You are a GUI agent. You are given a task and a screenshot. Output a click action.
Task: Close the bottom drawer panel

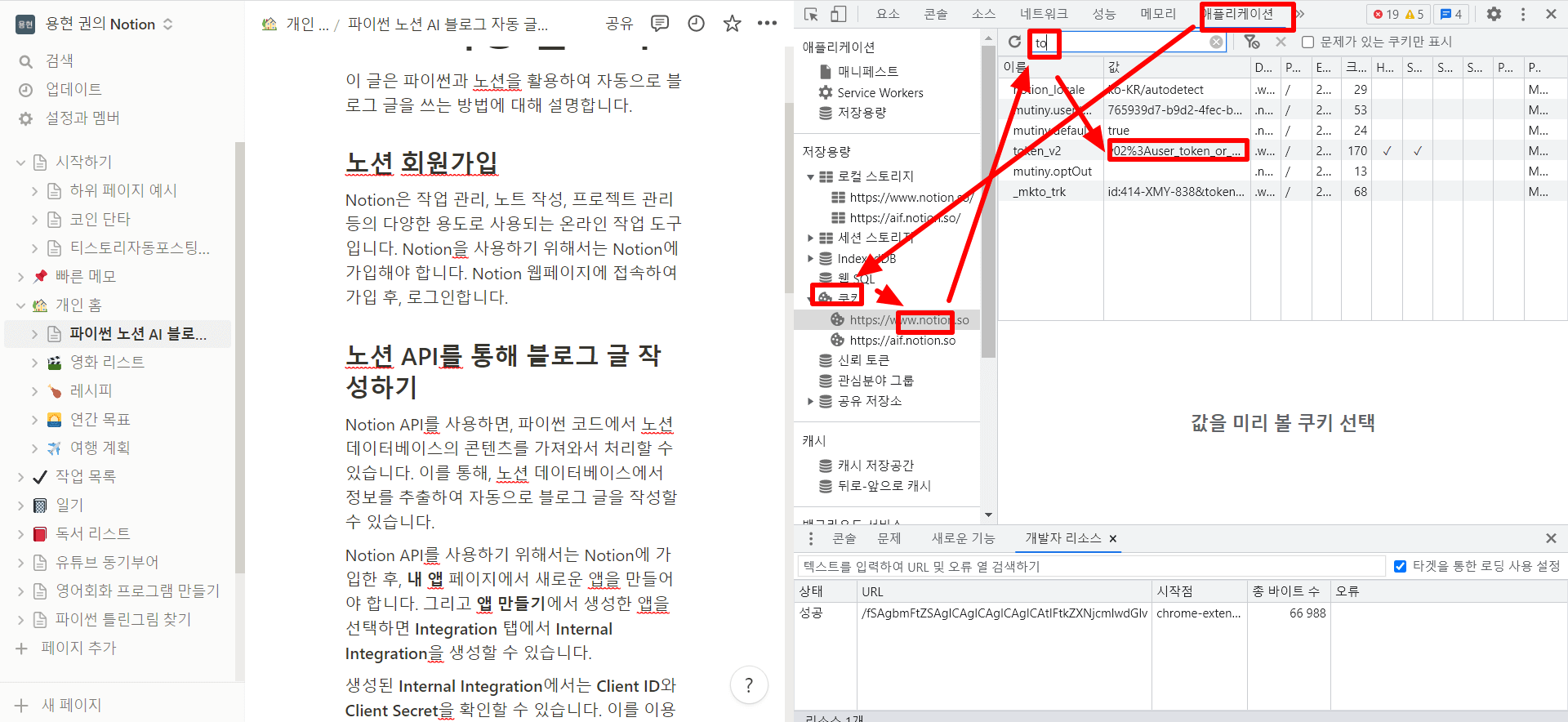(x=1551, y=538)
